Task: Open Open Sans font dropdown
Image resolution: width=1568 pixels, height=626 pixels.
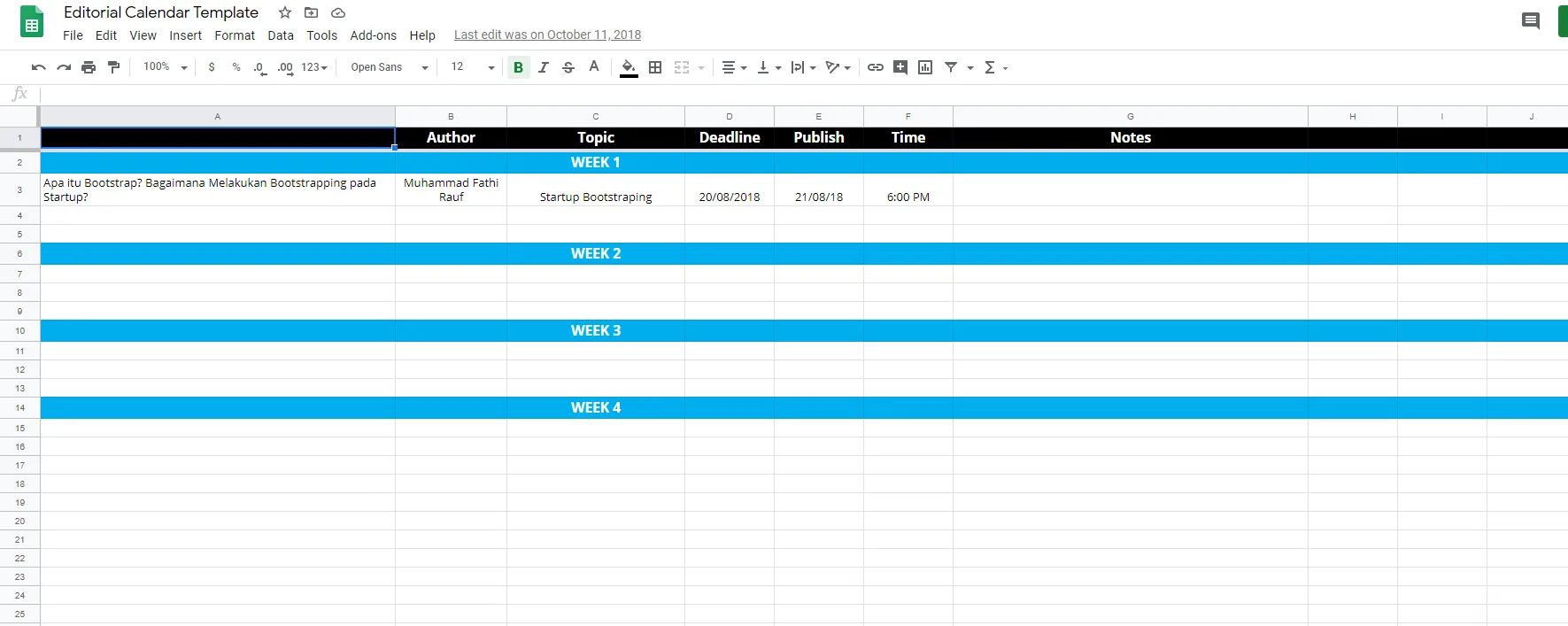Action: click(390, 67)
